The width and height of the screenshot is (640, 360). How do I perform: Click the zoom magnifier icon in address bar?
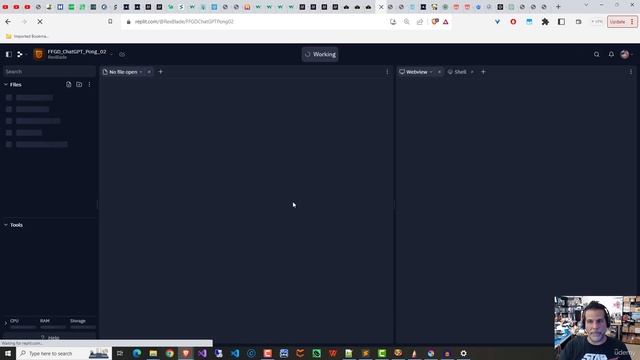click(x=407, y=22)
